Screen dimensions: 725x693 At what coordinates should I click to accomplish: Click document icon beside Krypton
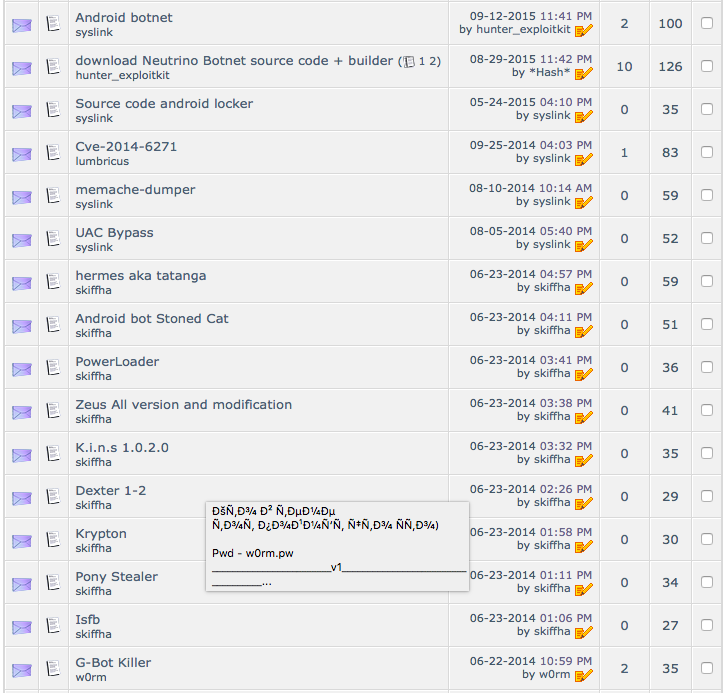pos(54,539)
